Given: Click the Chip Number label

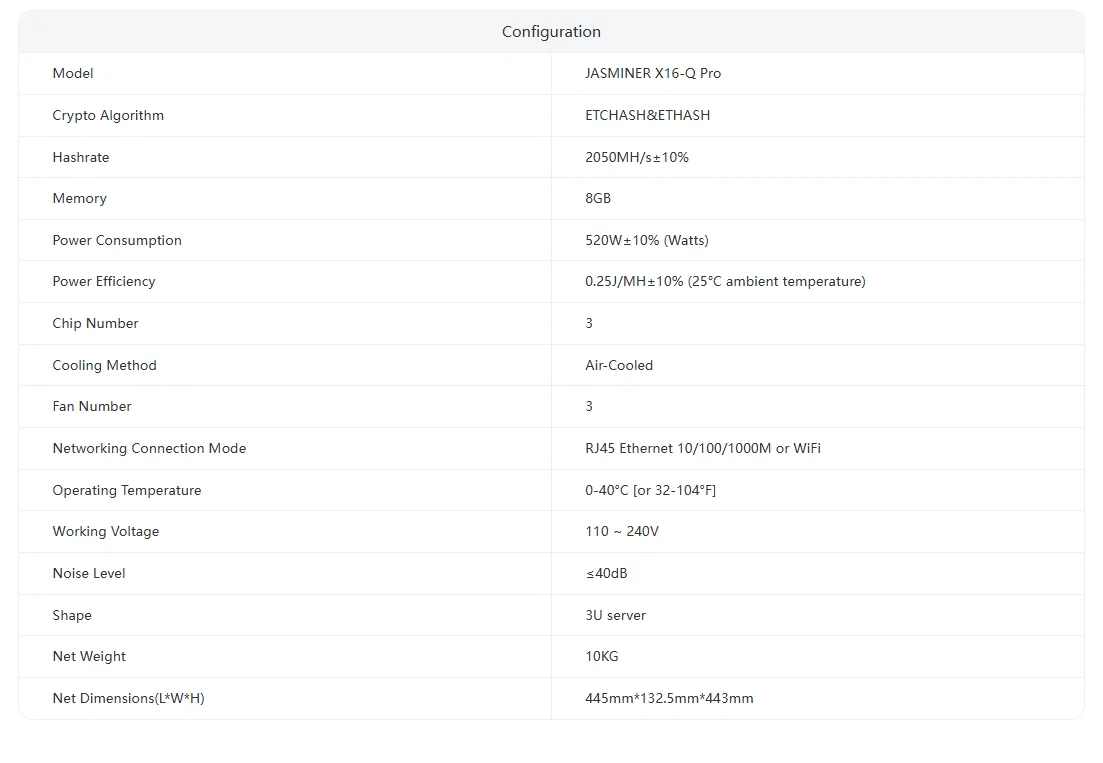Looking at the screenshot, I should pos(95,323).
